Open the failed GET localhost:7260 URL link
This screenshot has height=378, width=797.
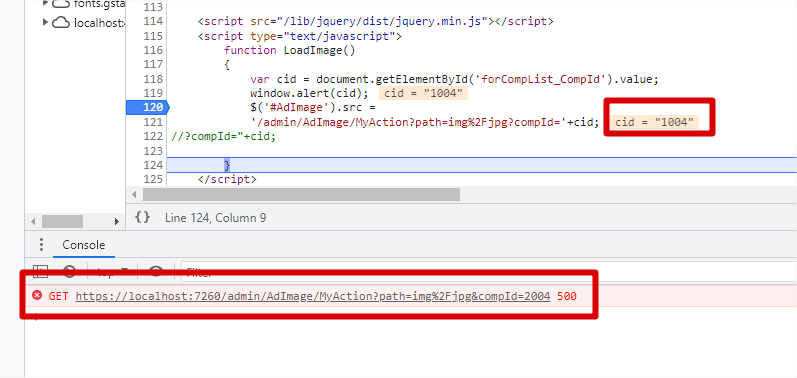click(x=313, y=296)
